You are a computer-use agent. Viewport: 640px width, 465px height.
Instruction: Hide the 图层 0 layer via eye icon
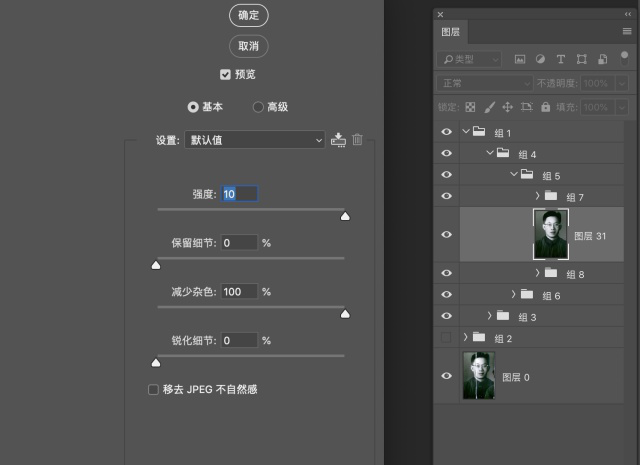coord(446,376)
